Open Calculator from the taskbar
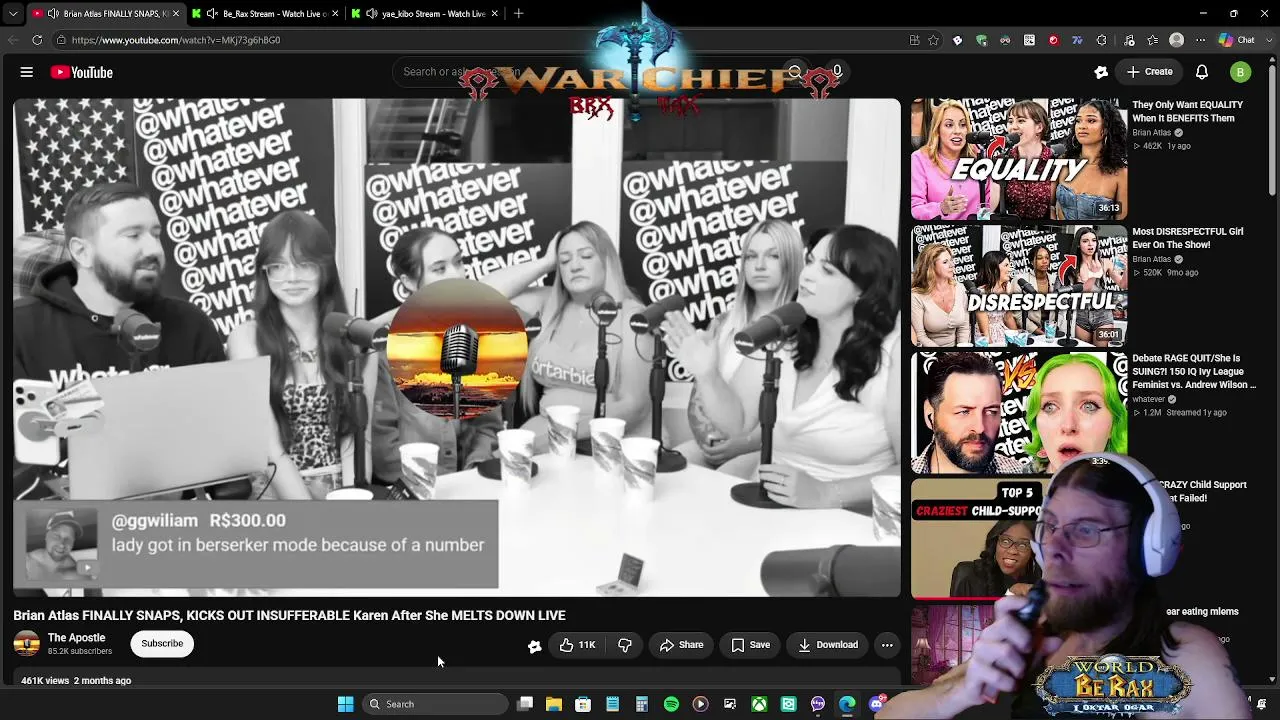This screenshot has height=720, width=1280. point(642,704)
